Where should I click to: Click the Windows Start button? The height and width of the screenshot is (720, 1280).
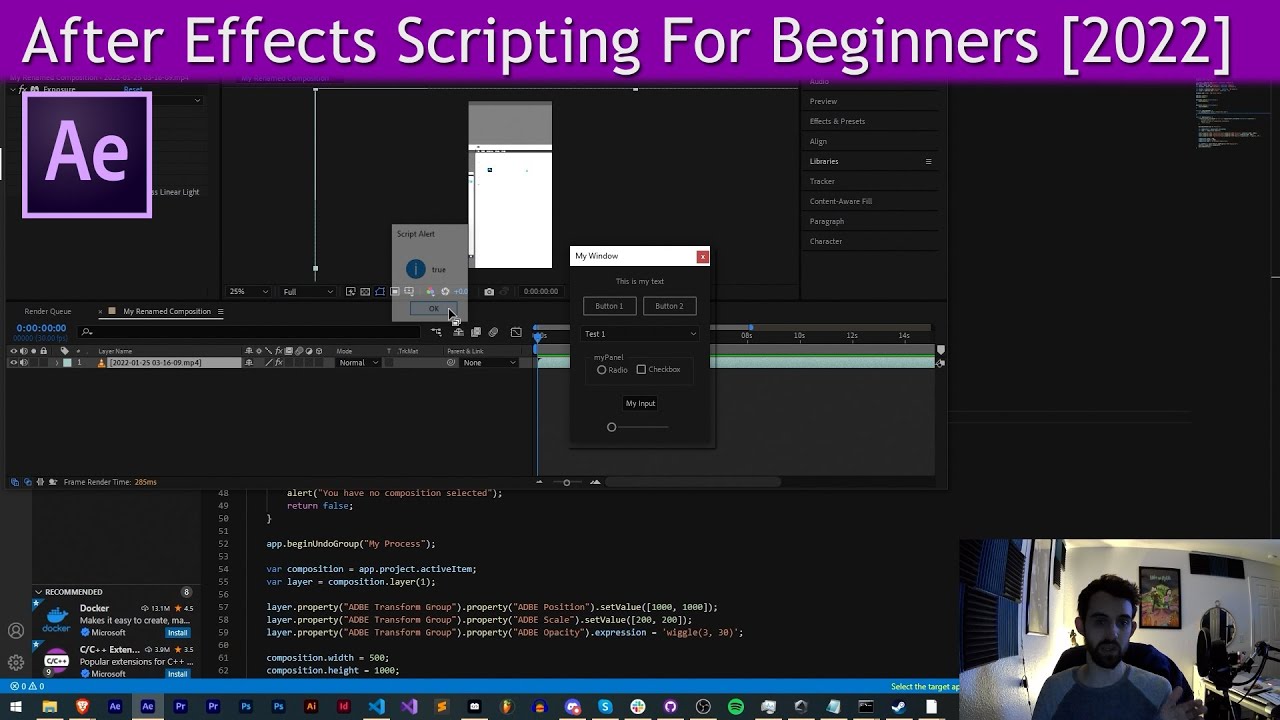click(x=17, y=707)
